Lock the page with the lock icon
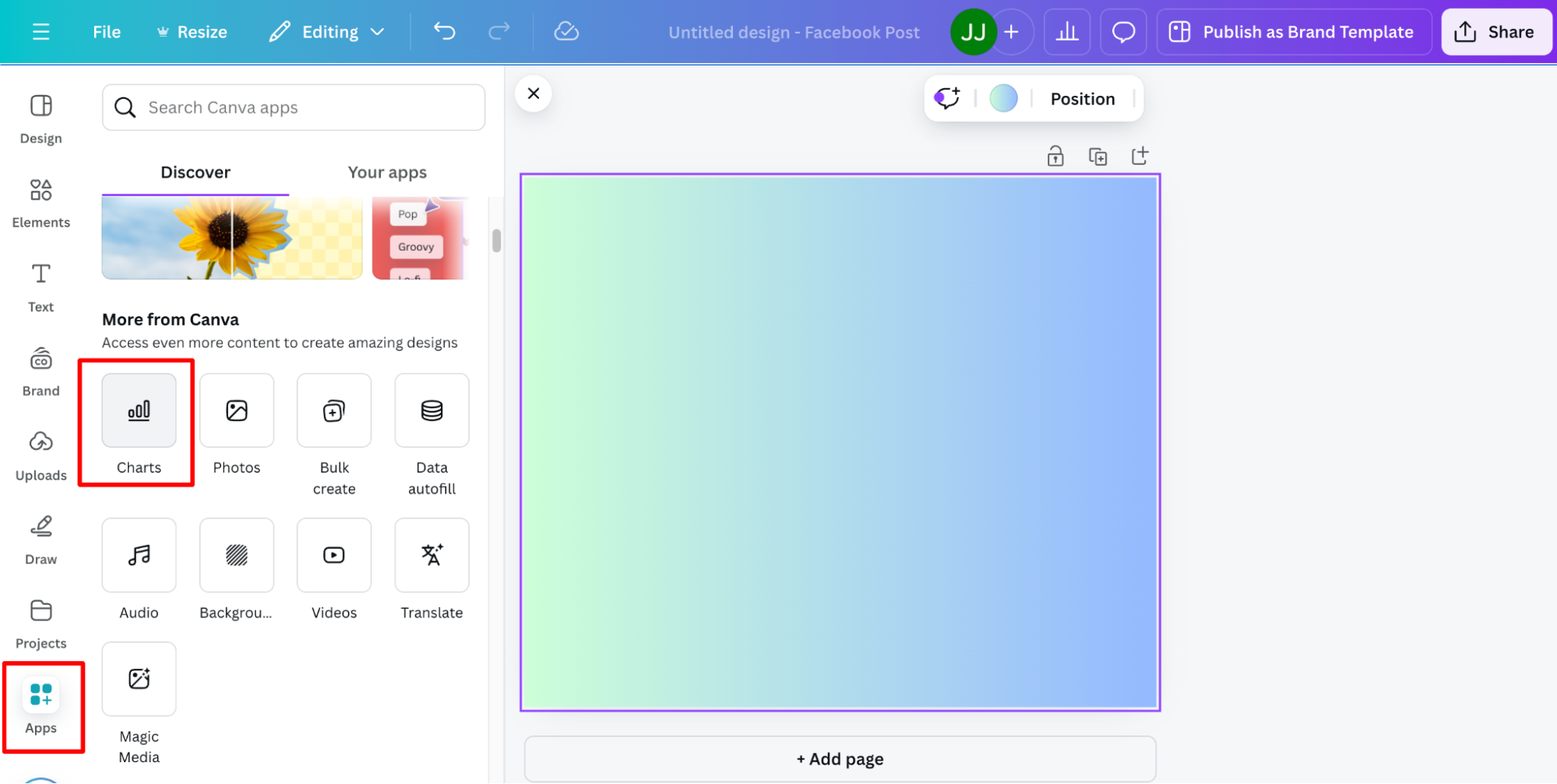Screen dimensions: 1557x784 1055,156
